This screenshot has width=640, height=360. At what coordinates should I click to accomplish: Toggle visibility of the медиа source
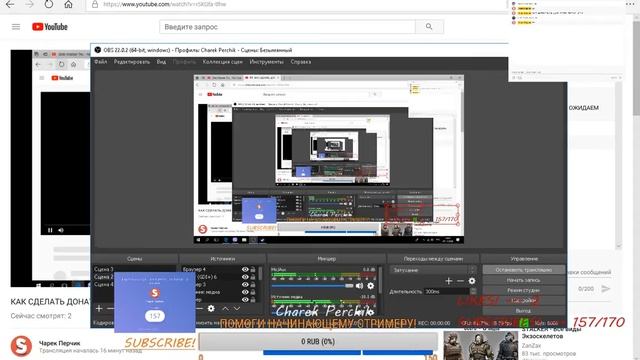tap(245, 292)
